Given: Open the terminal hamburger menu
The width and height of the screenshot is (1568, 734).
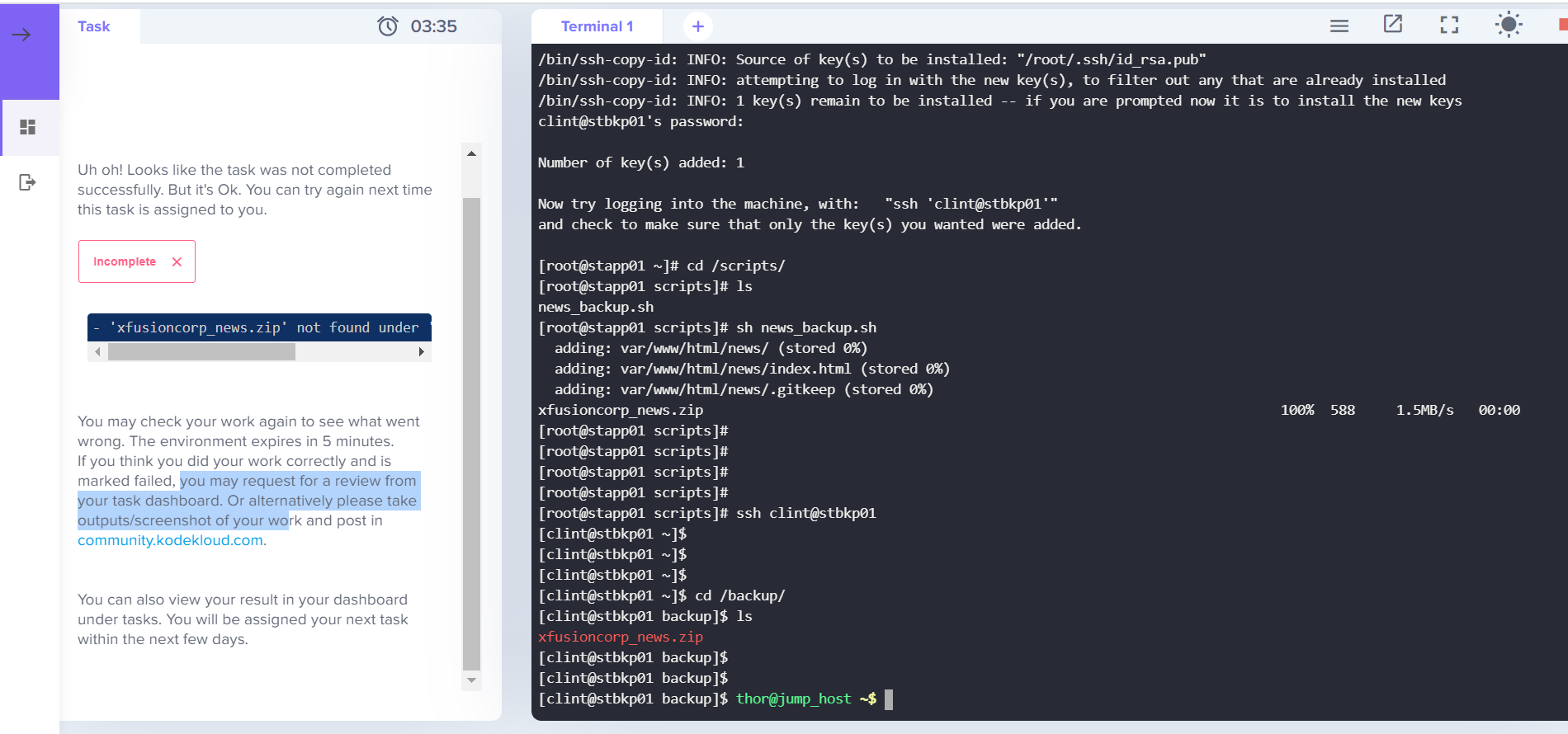Looking at the screenshot, I should 1339,26.
